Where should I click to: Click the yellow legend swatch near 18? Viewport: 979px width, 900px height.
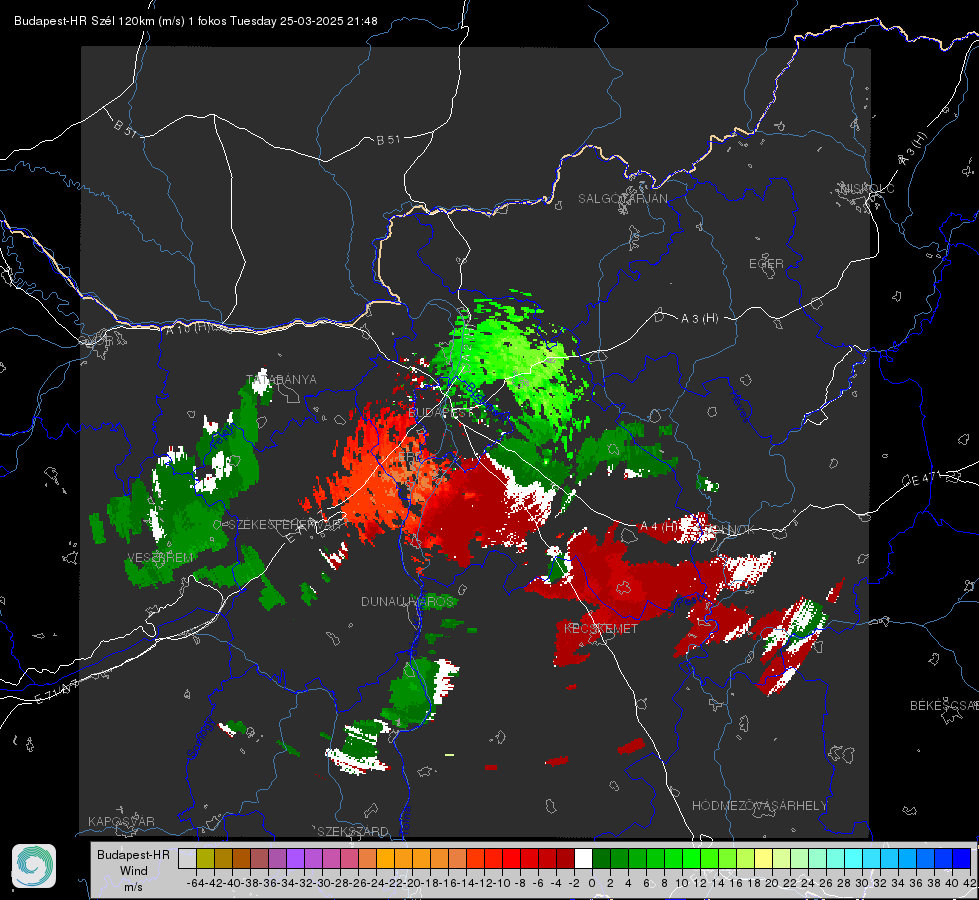[763, 859]
